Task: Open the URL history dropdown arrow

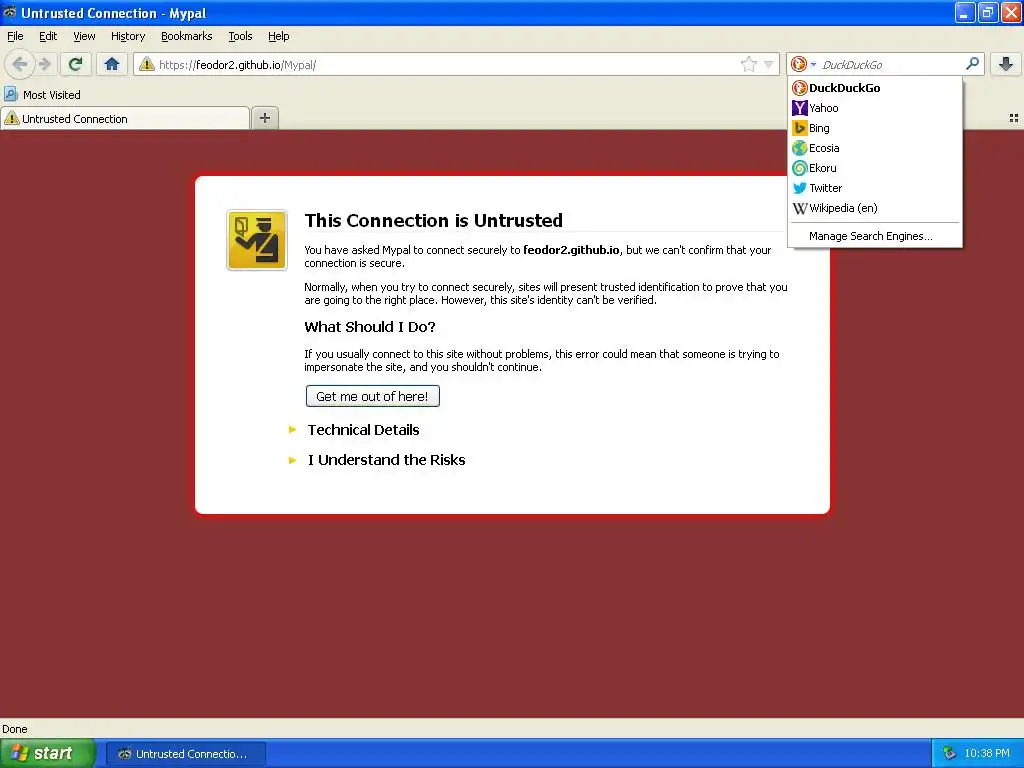Action: click(x=769, y=64)
